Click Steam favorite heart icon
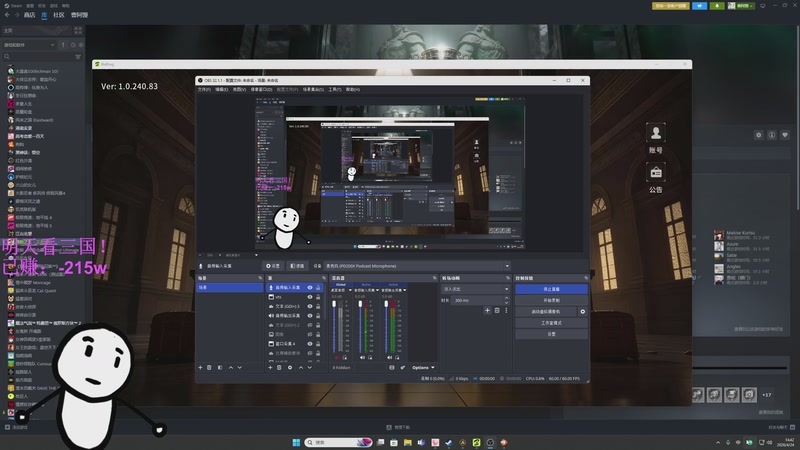The width and height of the screenshot is (800, 450). coord(785,135)
